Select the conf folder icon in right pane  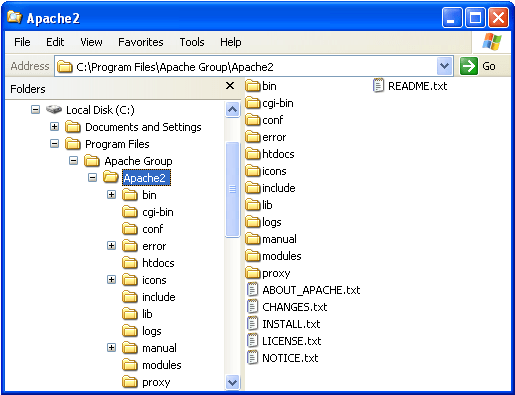[x=253, y=120]
